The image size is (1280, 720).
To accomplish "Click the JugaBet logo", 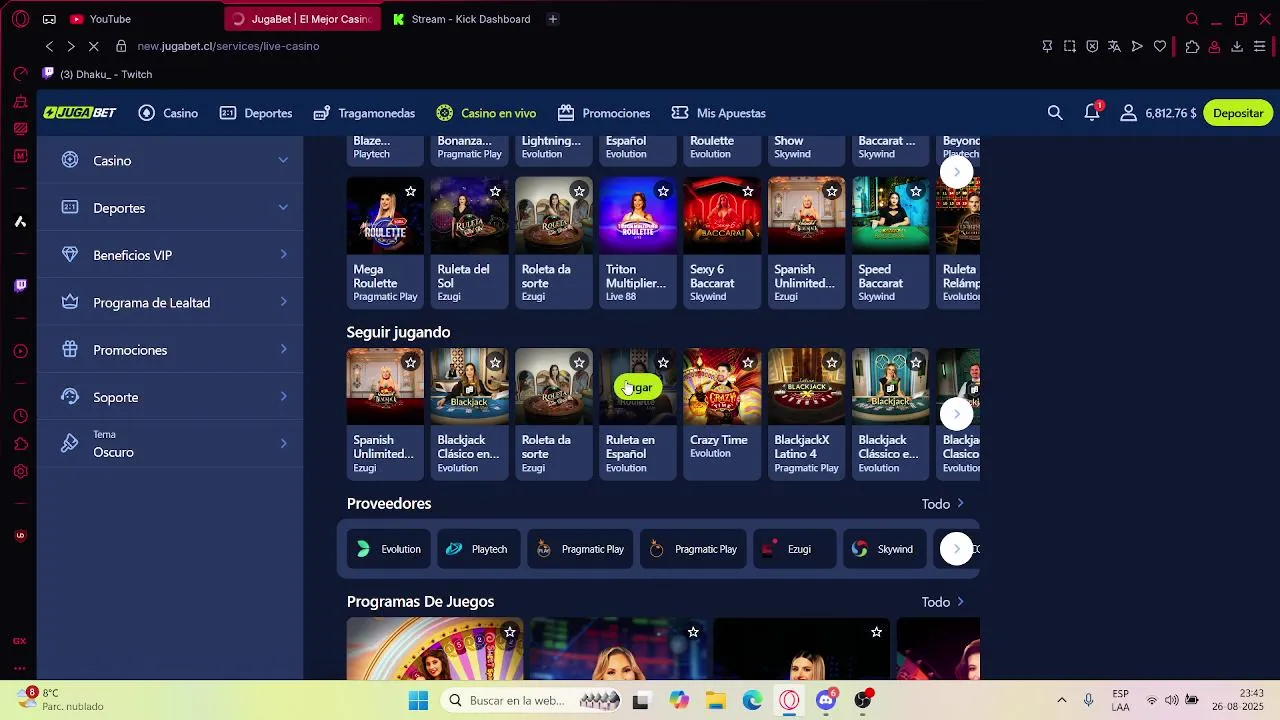I will point(80,113).
